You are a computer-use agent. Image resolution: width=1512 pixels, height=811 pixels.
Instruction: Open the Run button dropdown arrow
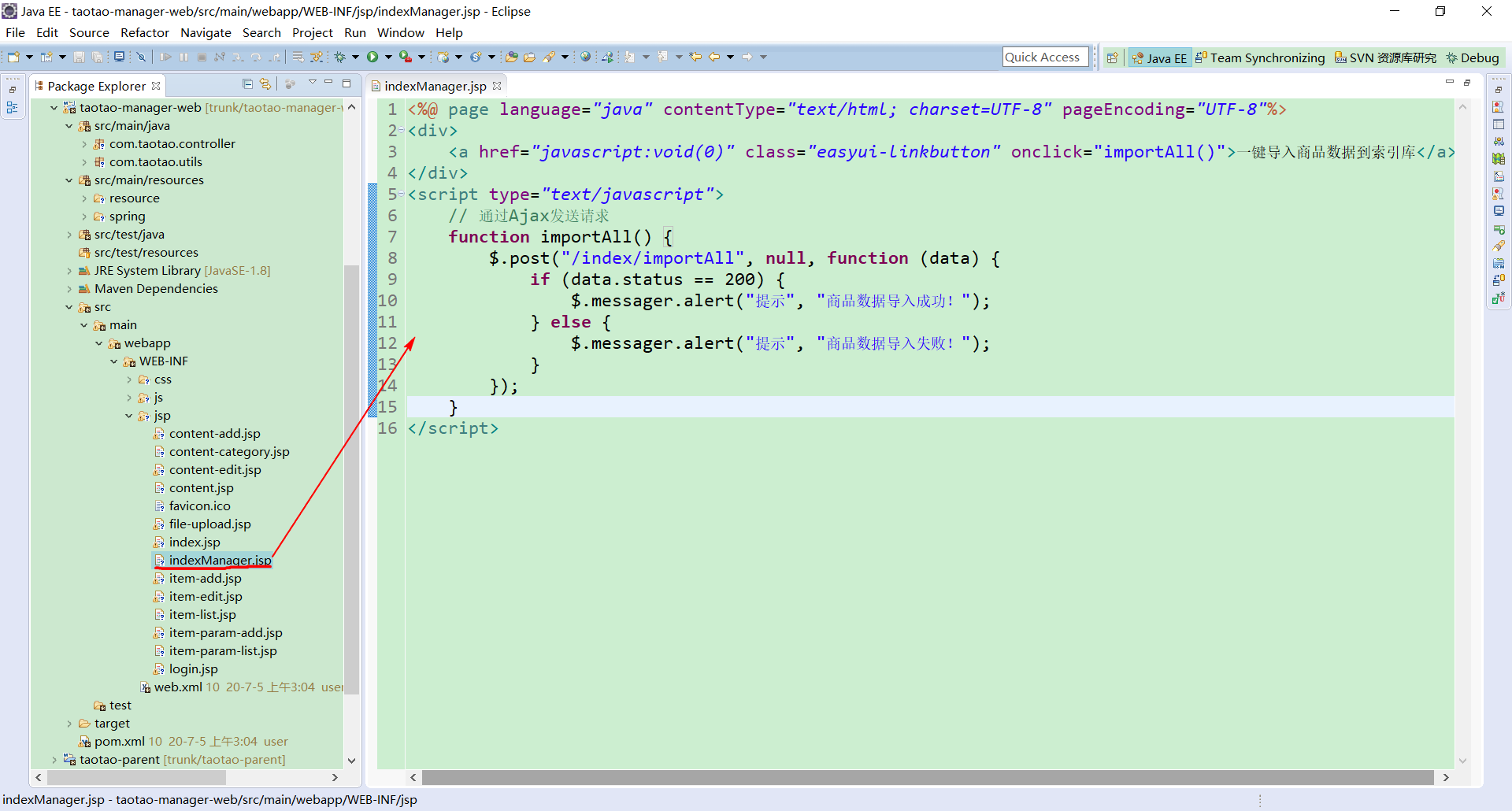[387, 57]
